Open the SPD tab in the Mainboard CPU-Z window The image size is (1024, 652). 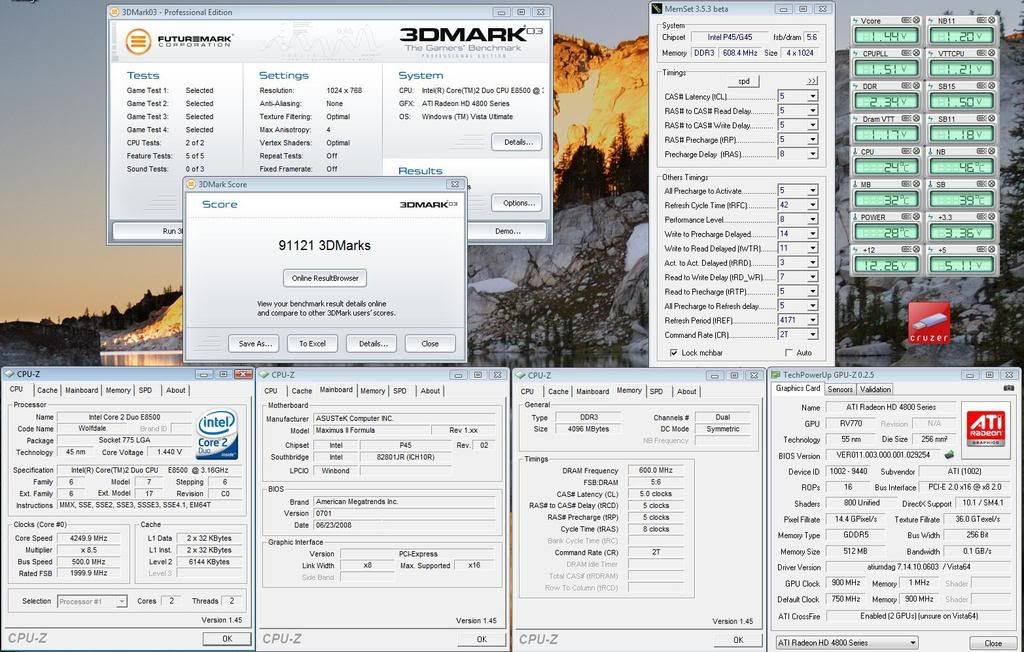coord(400,391)
